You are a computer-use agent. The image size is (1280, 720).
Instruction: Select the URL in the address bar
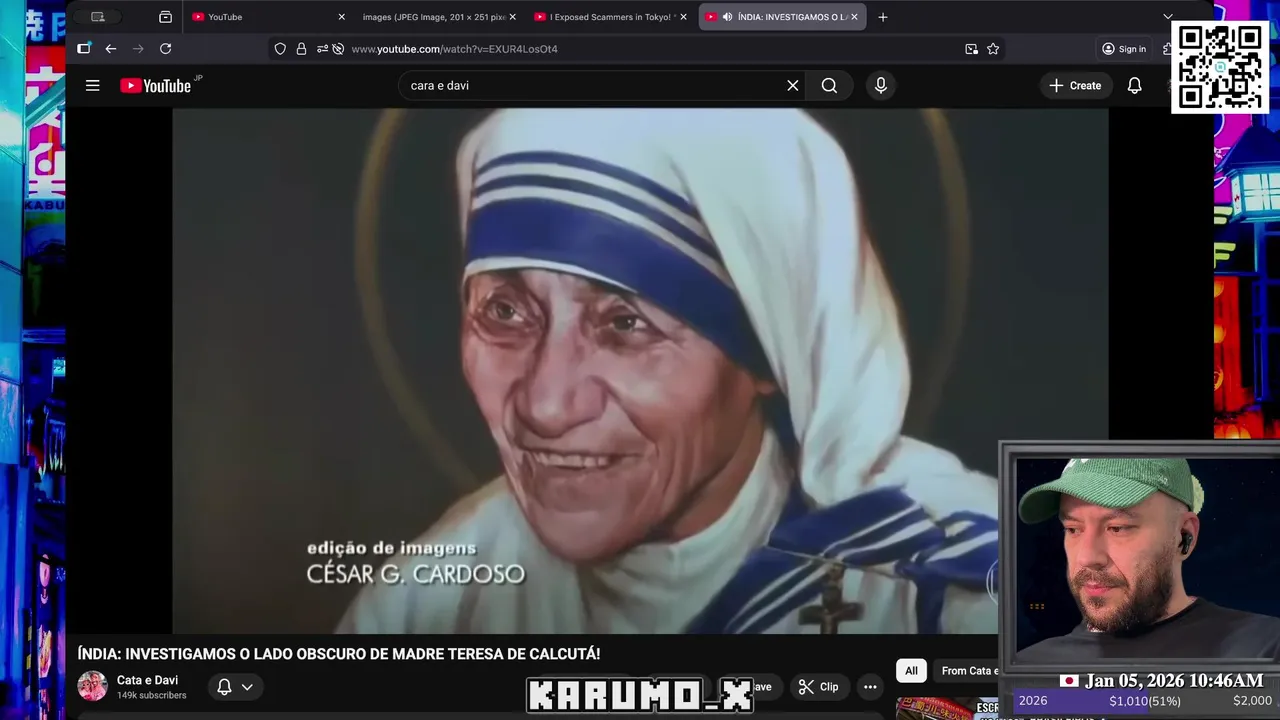pos(454,49)
